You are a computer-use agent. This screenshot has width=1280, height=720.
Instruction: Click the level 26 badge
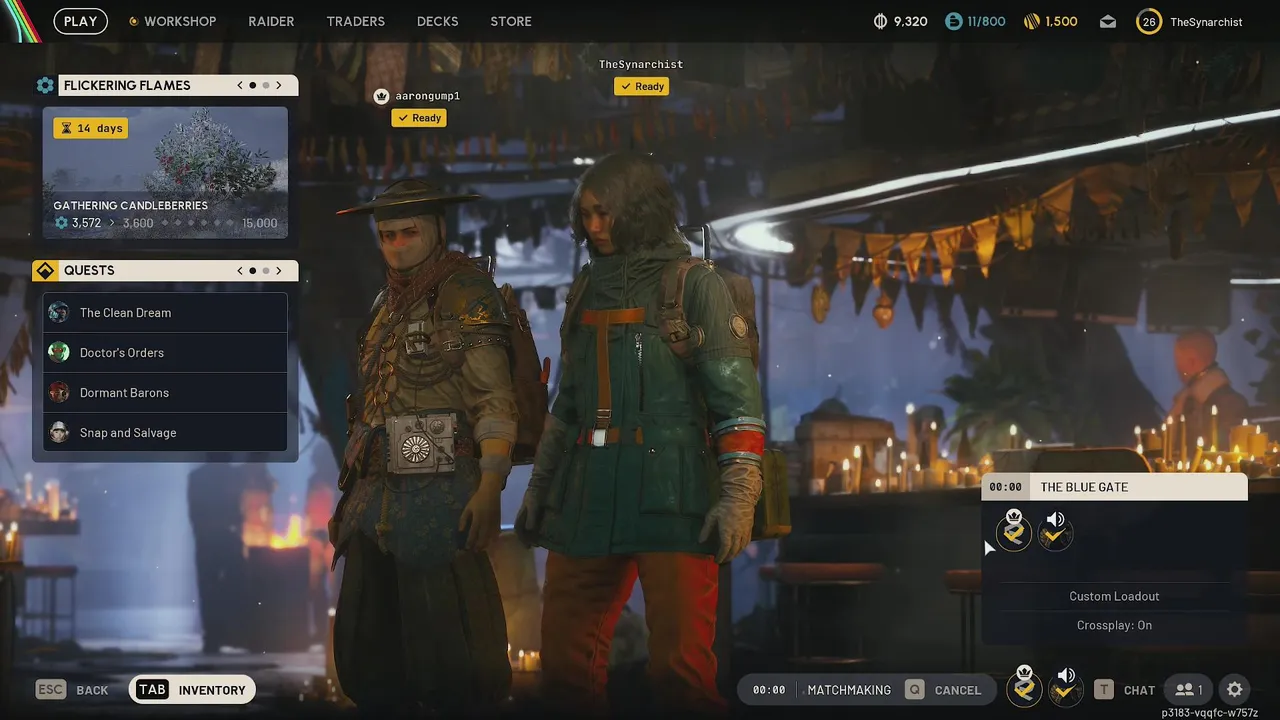[x=1149, y=21]
